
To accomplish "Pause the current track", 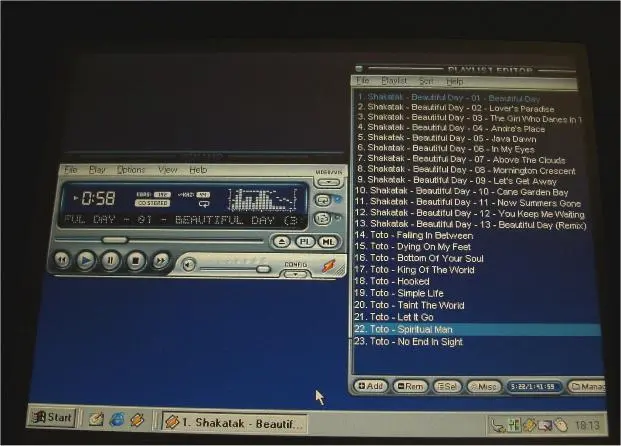I will click(x=111, y=261).
